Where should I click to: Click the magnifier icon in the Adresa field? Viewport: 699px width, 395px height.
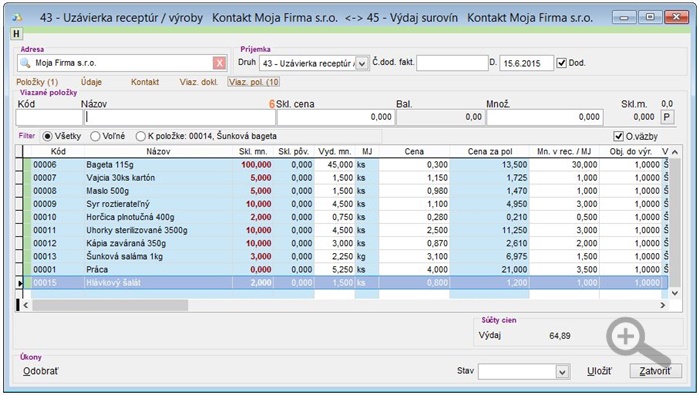(x=25, y=63)
